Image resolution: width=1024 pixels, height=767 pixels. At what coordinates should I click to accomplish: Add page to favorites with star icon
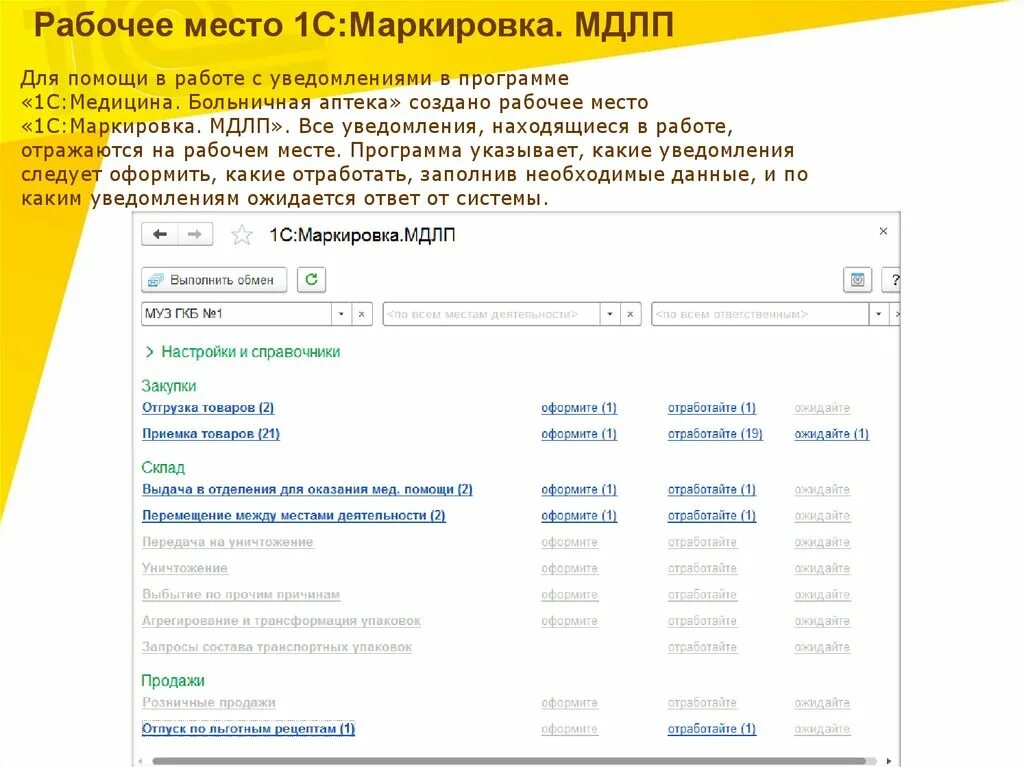(x=242, y=235)
